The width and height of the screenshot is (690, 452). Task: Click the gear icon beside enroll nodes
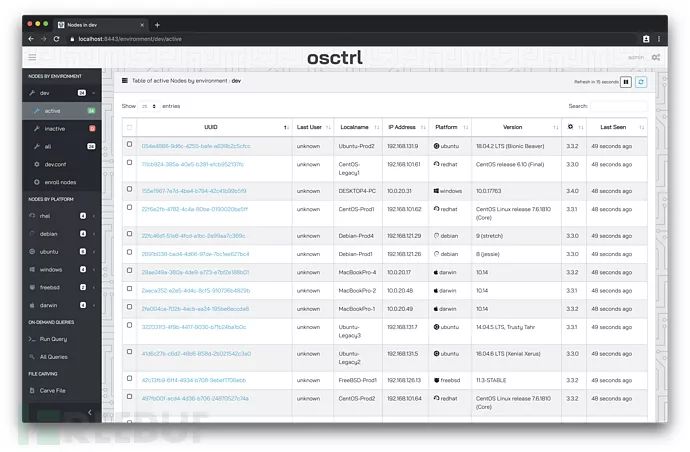pos(37,182)
